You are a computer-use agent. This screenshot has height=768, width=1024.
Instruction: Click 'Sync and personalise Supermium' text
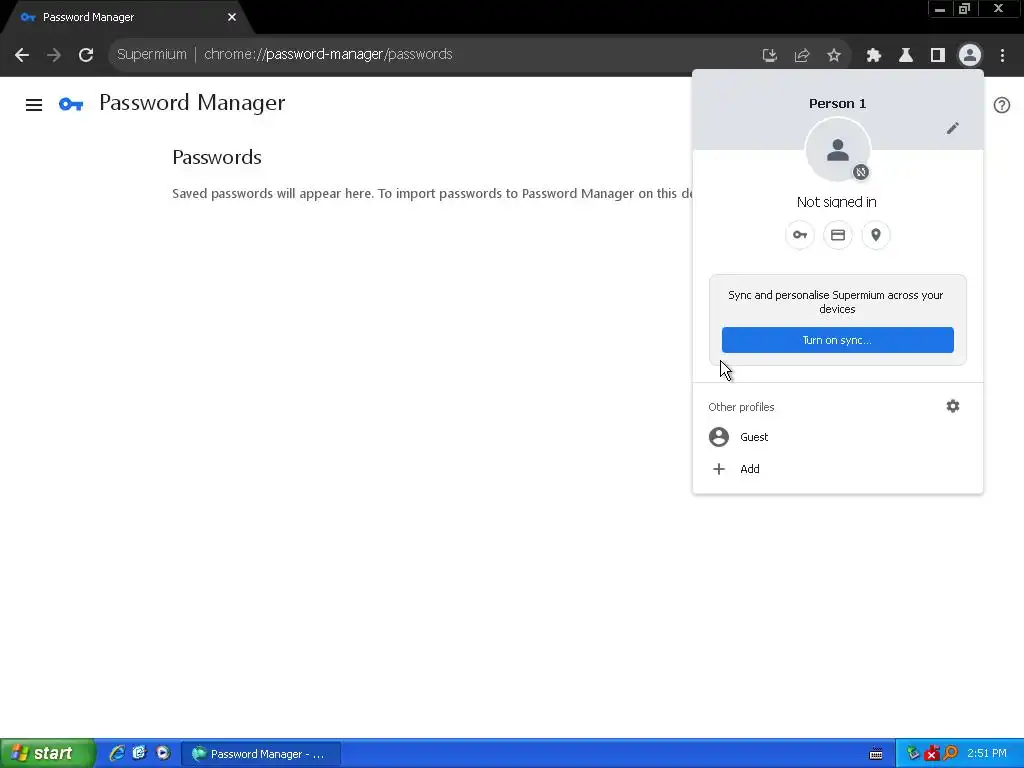point(836,302)
